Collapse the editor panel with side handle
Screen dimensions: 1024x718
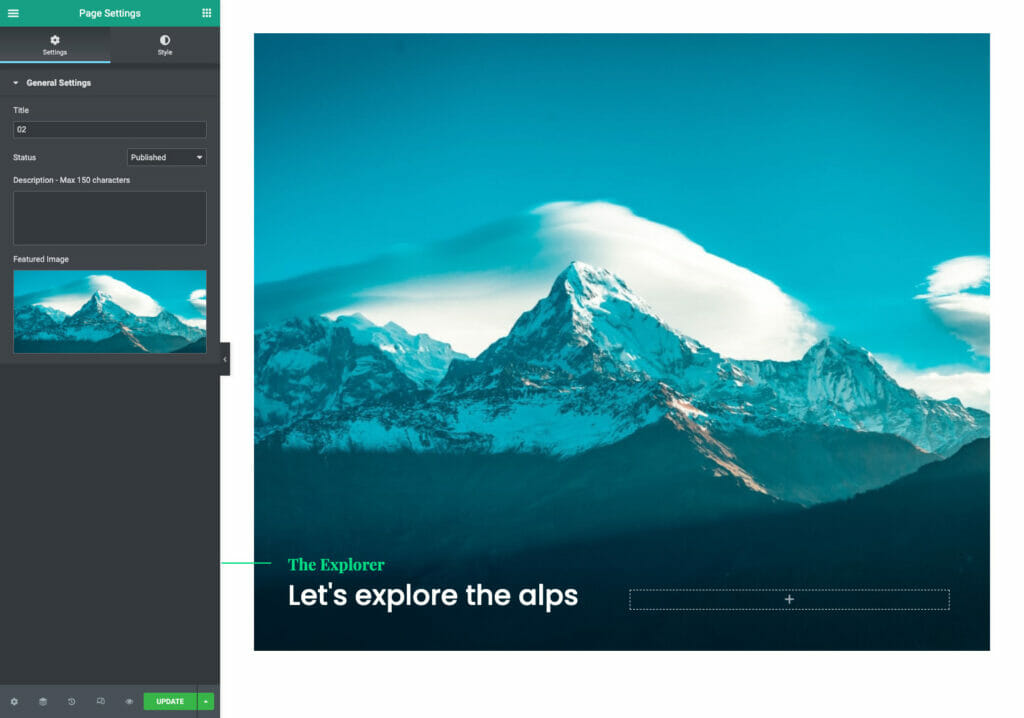[225, 359]
